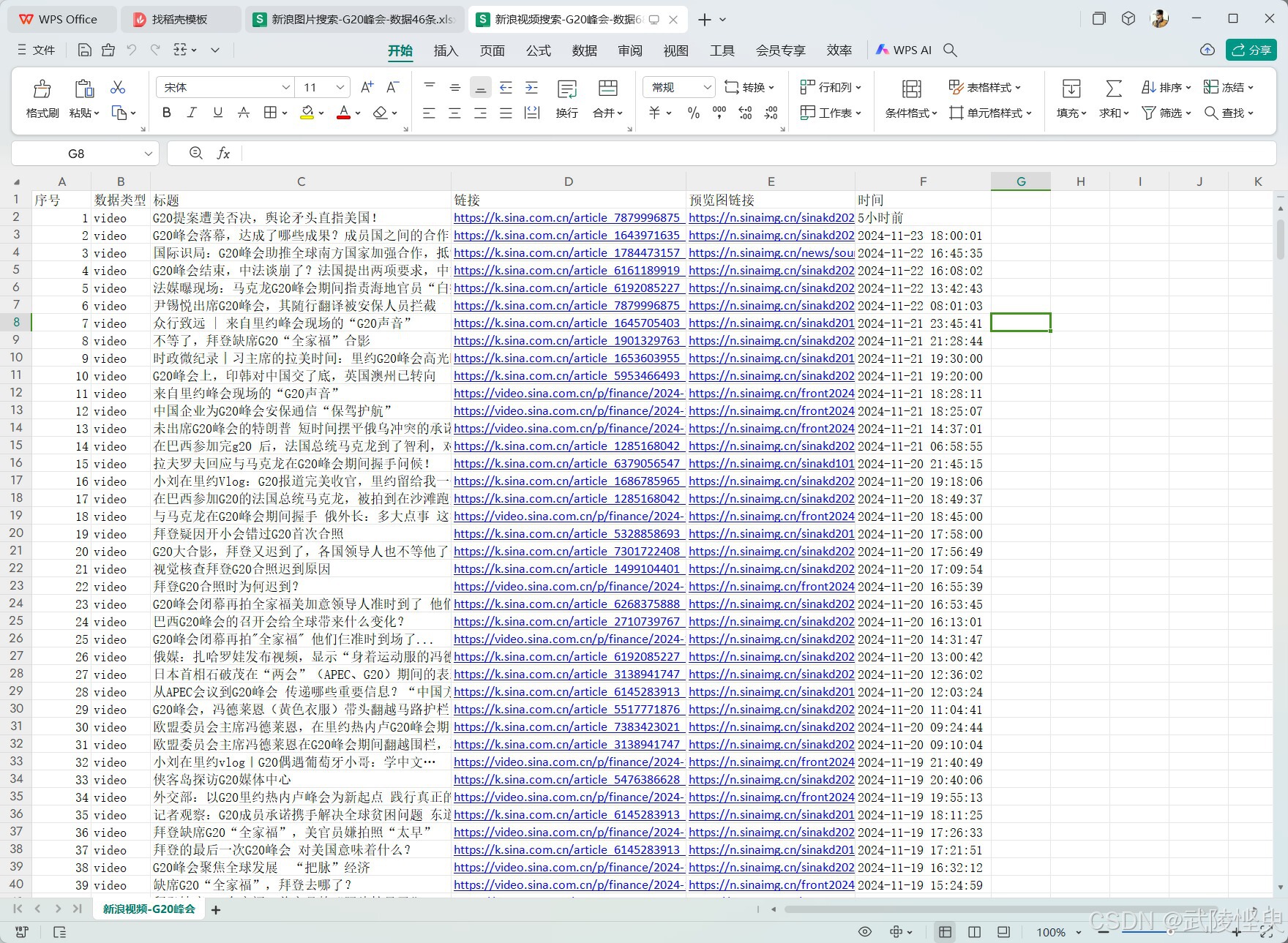Click the Fill (填充) icon

[x=1071, y=89]
